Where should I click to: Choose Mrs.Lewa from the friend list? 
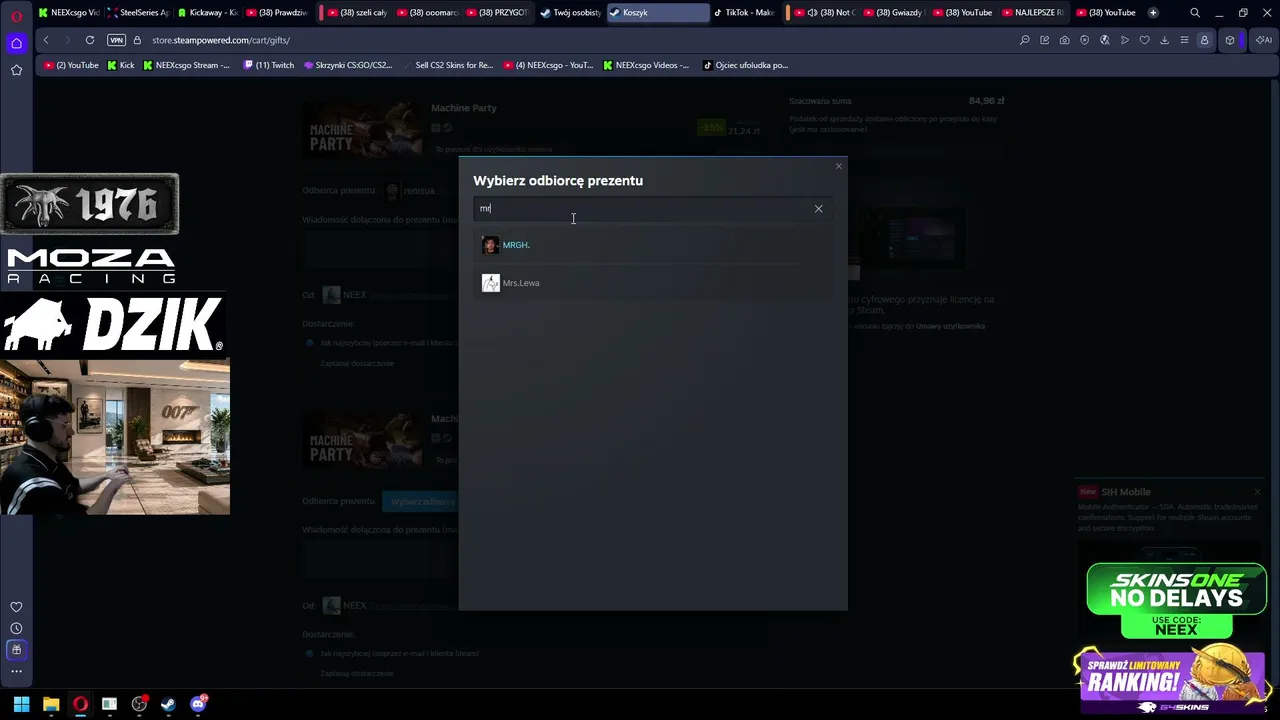652,283
